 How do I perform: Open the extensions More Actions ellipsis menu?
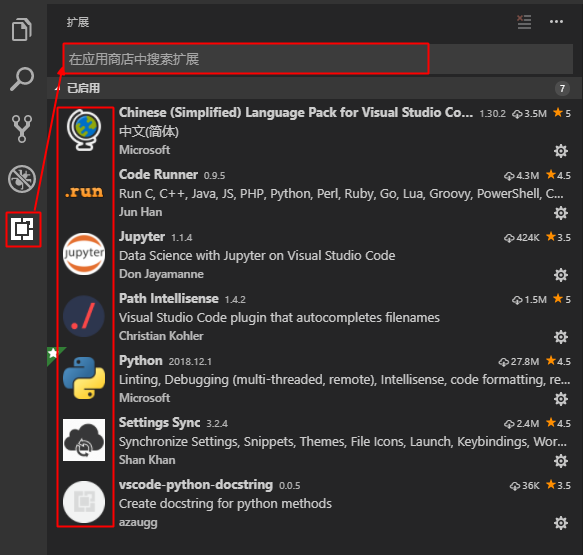556,22
